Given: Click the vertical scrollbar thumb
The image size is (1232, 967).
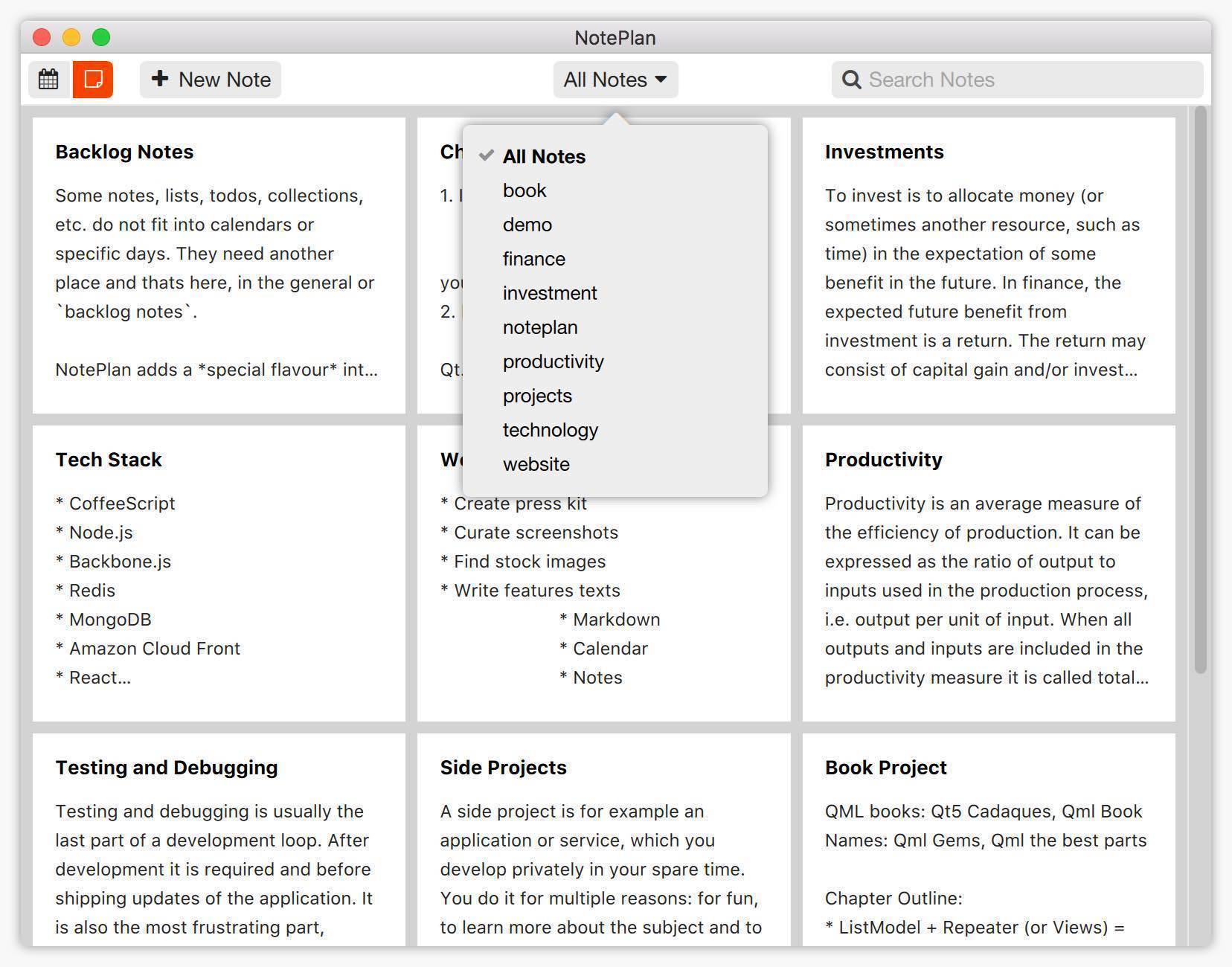Looking at the screenshot, I should pyautogui.click(x=1199, y=391).
